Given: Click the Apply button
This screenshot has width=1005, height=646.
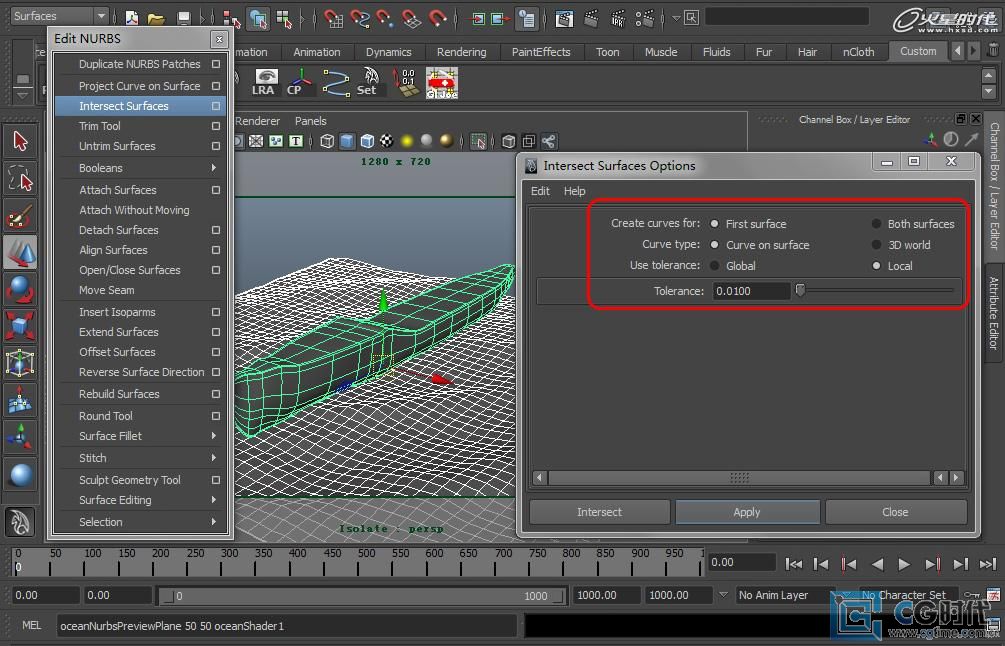Looking at the screenshot, I should (747, 512).
